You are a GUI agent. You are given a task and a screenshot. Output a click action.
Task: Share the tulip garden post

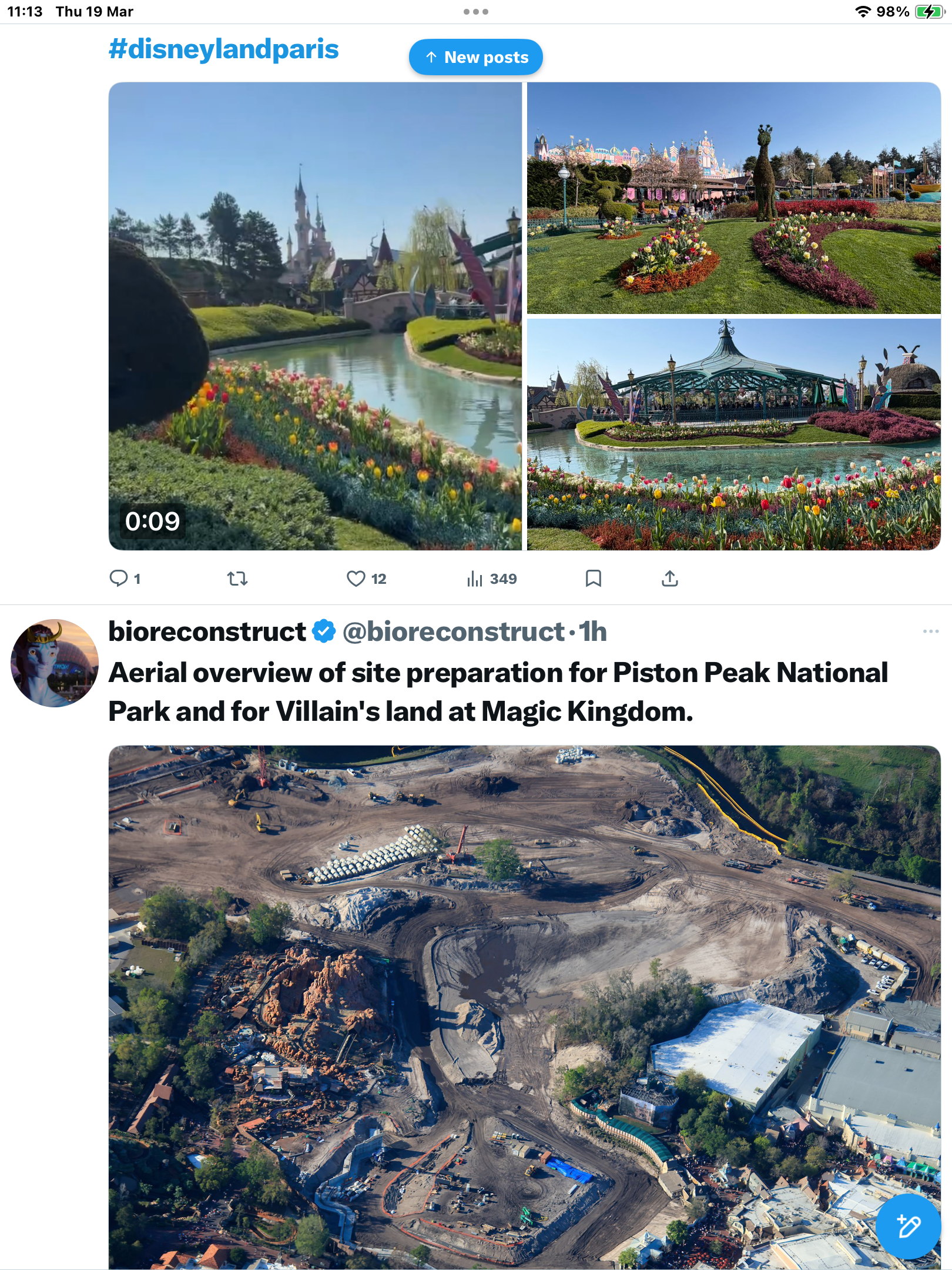670,579
